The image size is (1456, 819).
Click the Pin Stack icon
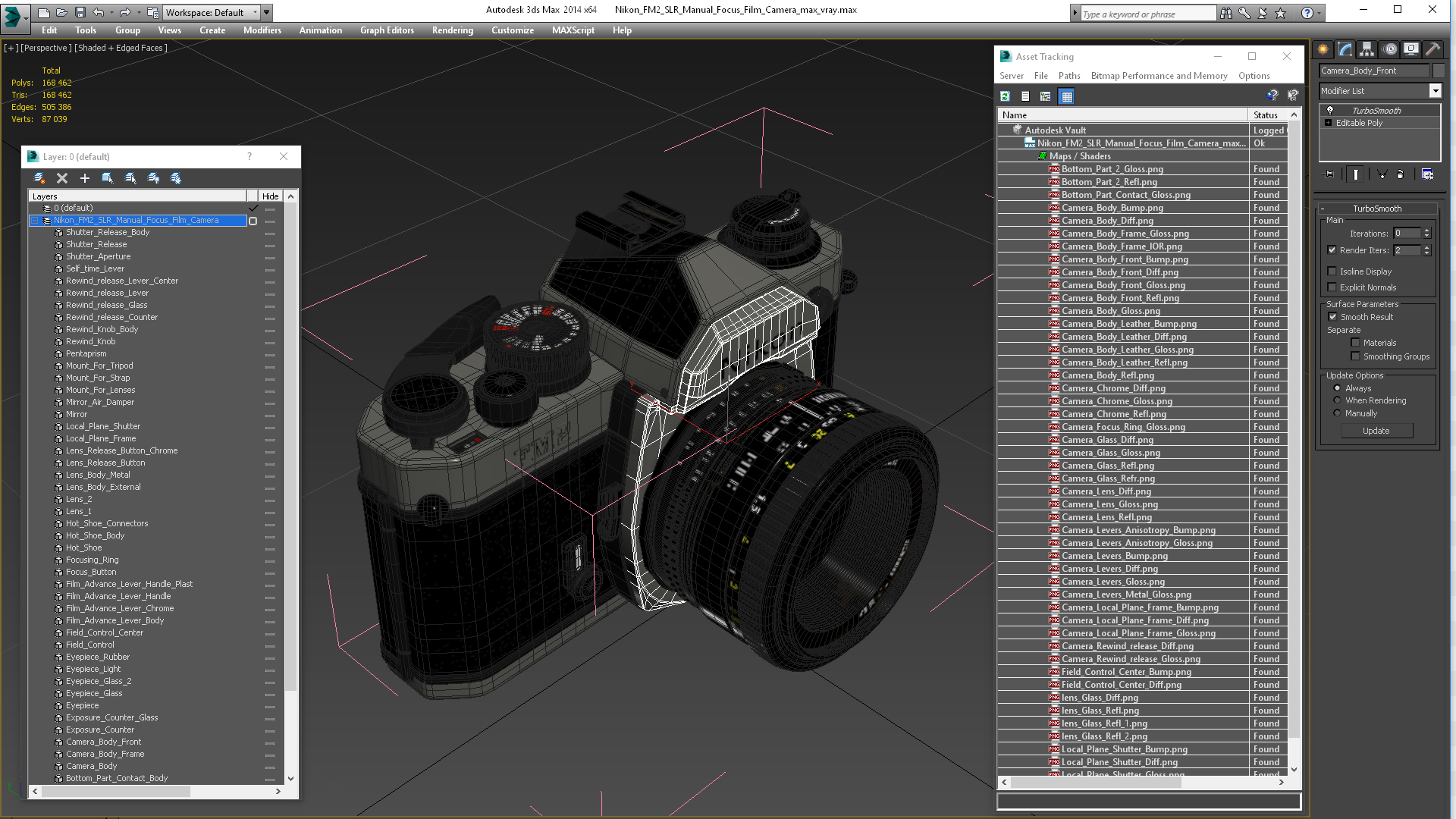click(1329, 174)
